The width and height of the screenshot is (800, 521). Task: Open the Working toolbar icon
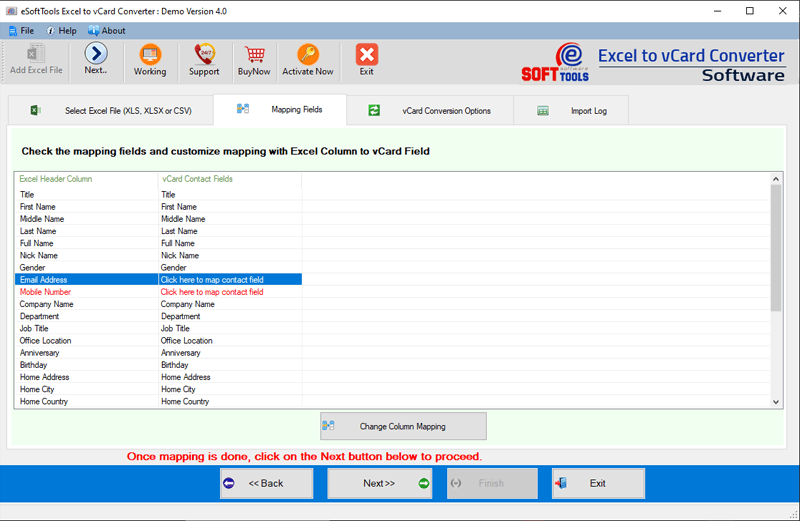pos(150,55)
